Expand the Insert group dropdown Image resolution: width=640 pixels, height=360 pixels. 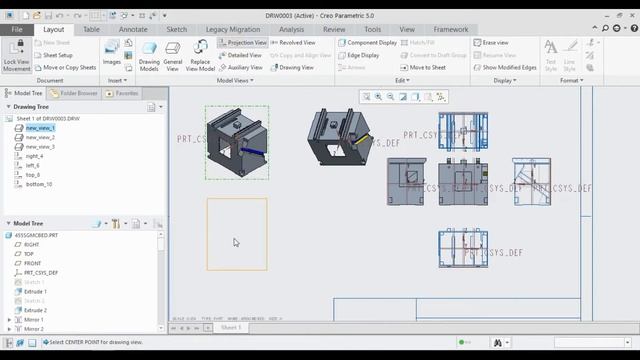[118, 80]
